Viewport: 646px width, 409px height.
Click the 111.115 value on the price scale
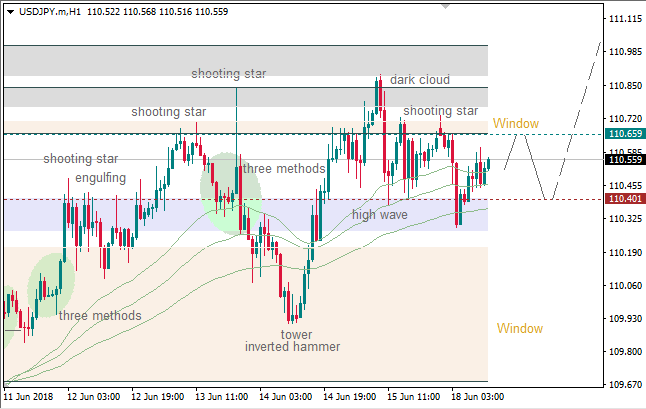point(624,19)
